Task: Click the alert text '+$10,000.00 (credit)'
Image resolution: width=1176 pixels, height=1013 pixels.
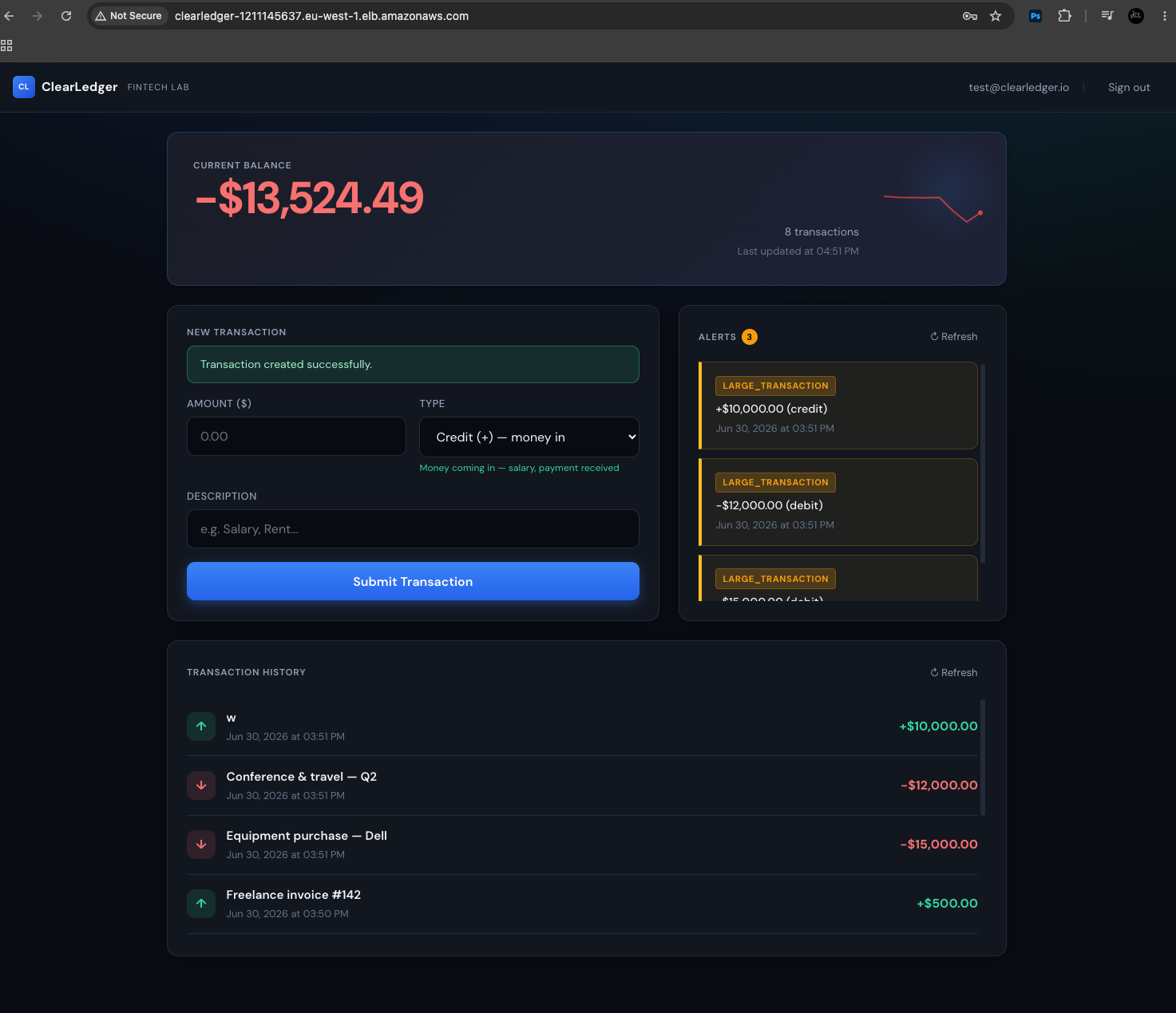Action: (x=771, y=409)
